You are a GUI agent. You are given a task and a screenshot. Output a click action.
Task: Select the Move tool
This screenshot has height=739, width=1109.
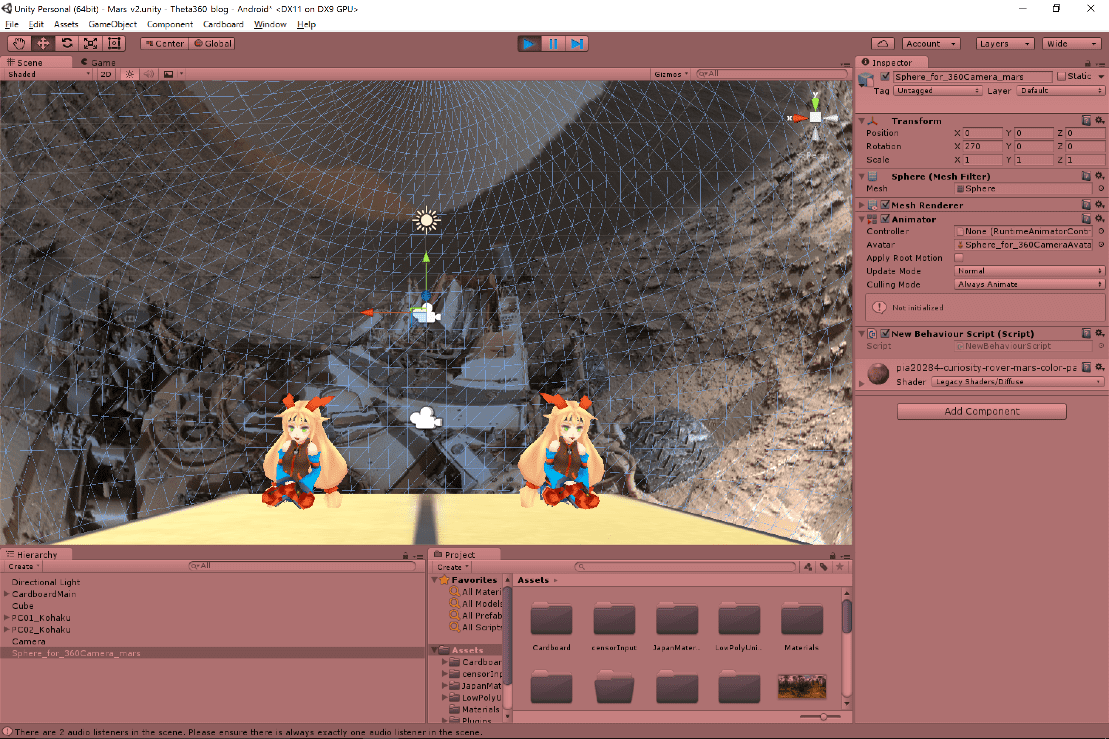43,43
